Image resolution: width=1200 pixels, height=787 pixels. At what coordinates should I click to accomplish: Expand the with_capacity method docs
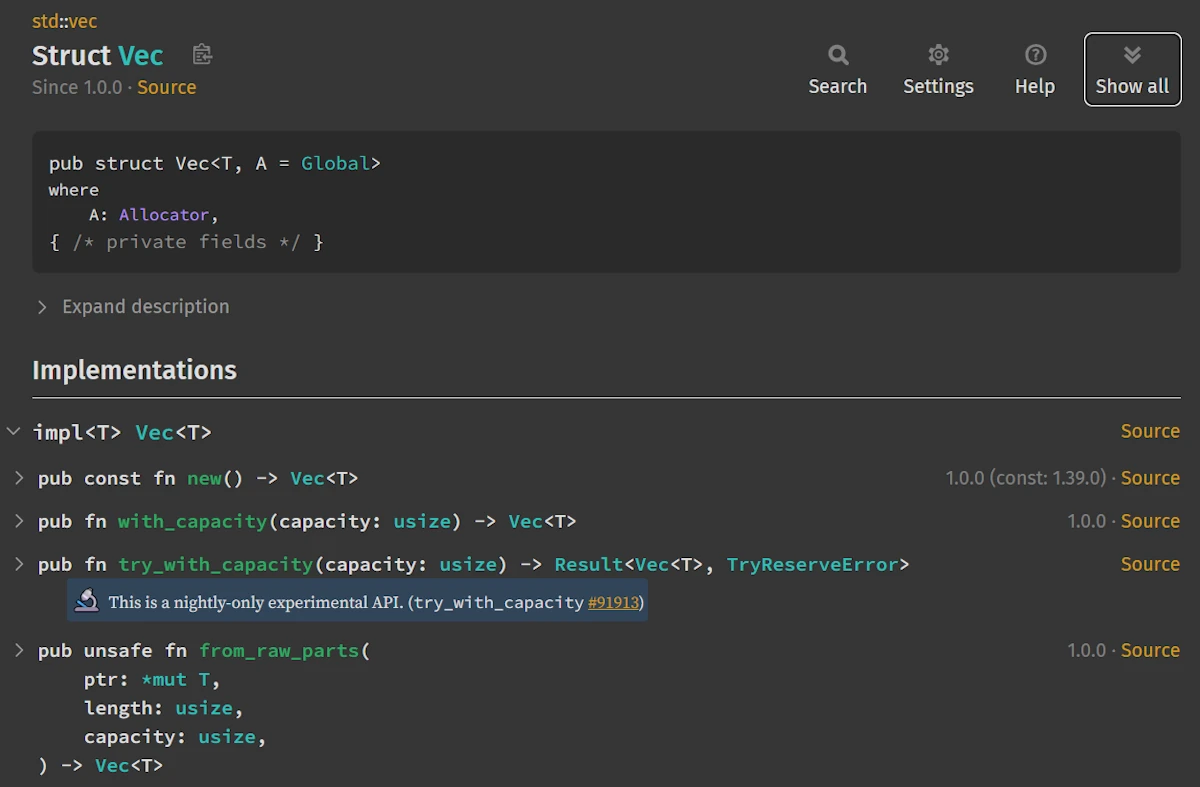[x=19, y=521]
